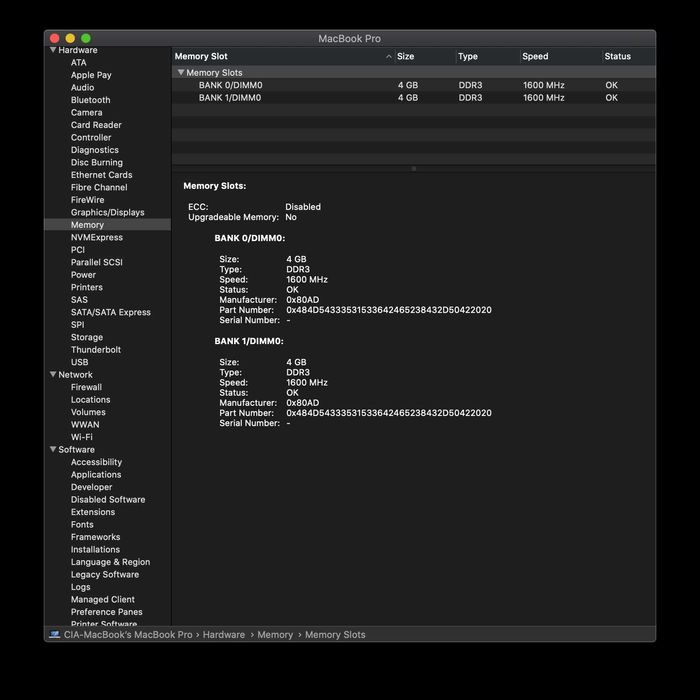
Task: Select Volumes under Network
Action: [x=88, y=412]
